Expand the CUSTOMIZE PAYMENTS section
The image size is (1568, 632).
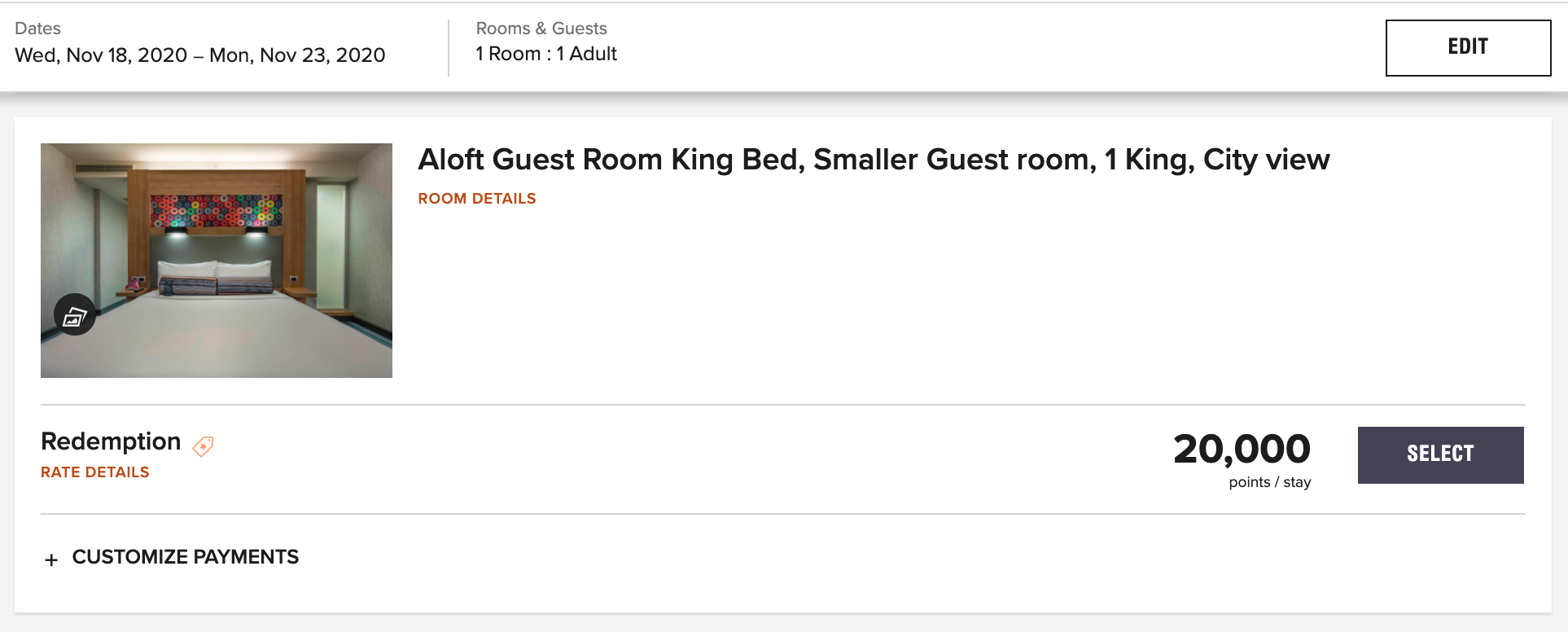tap(185, 557)
